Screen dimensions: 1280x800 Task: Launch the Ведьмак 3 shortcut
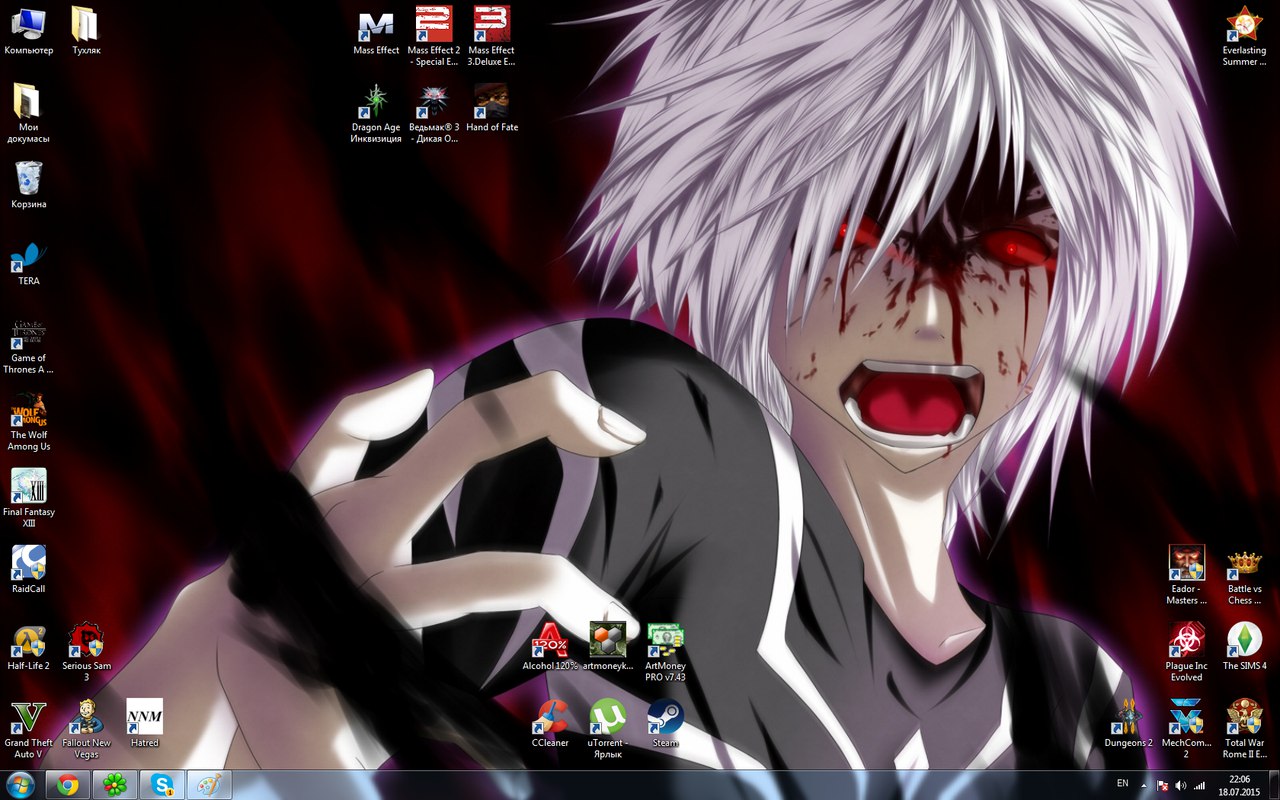[x=434, y=113]
